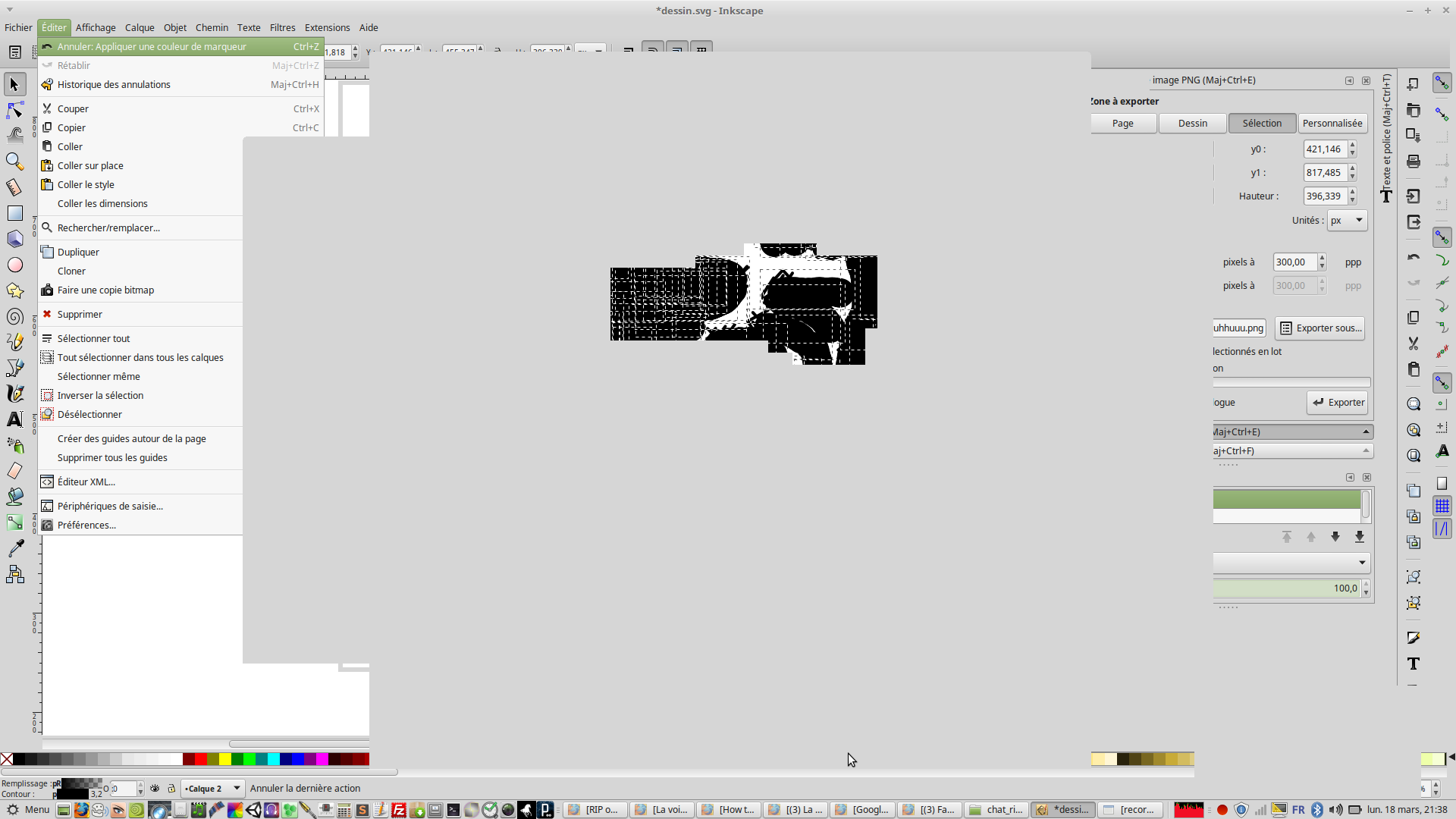Viewport: 1456px width, 819px height.
Task: Select the Paint bucket fill tool
Action: [x=14, y=497]
